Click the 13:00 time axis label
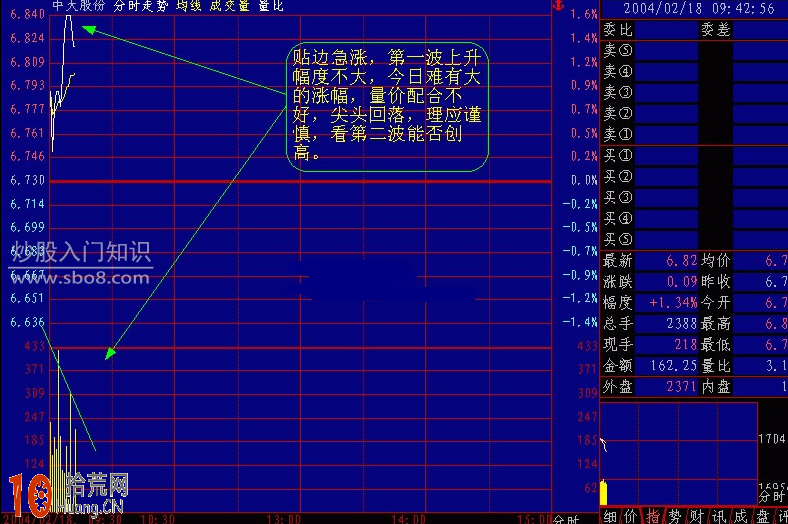The width and height of the screenshot is (788, 524). tap(283, 519)
